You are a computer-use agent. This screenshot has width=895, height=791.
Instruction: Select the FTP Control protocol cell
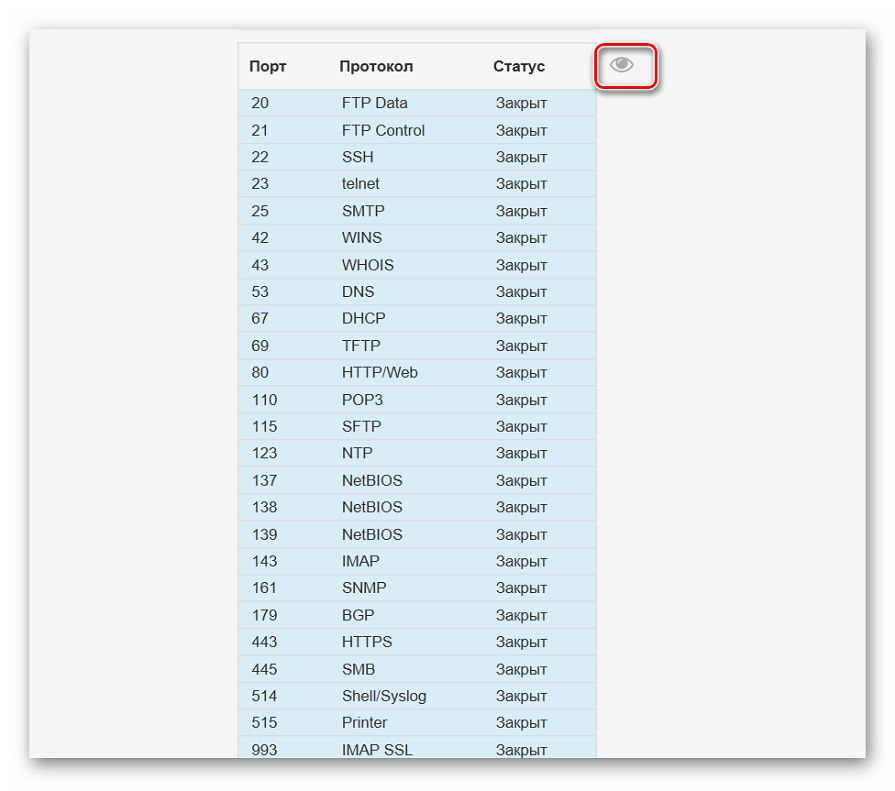click(x=383, y=130)
